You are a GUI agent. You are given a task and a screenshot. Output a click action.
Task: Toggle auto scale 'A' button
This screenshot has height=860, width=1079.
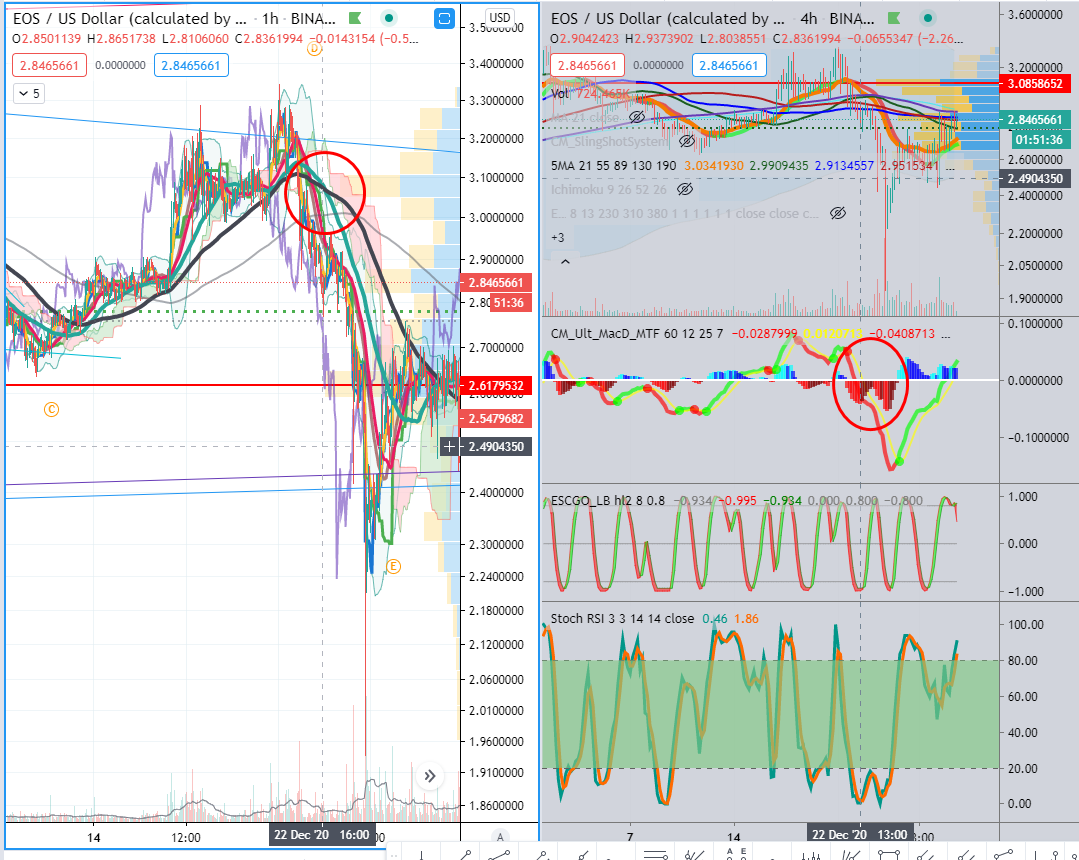pyautogui.click(x=500, y=837)
